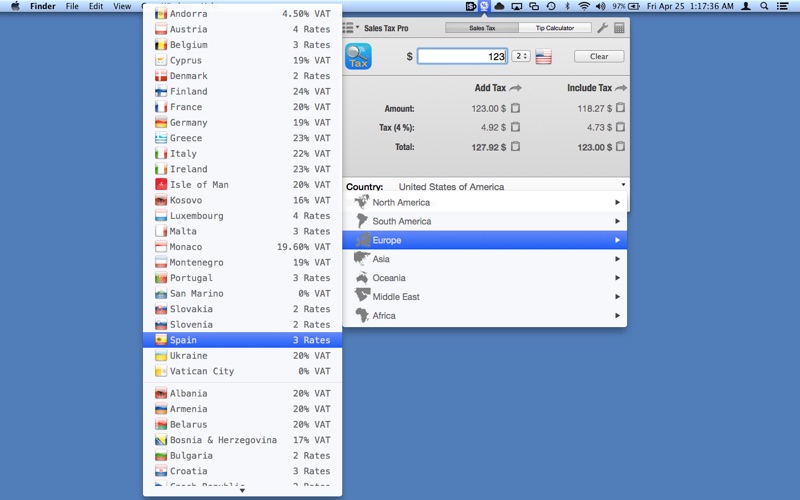Switch to the Sales Tax tab
This screenshot has width=800, height=500.
(482, 28)
